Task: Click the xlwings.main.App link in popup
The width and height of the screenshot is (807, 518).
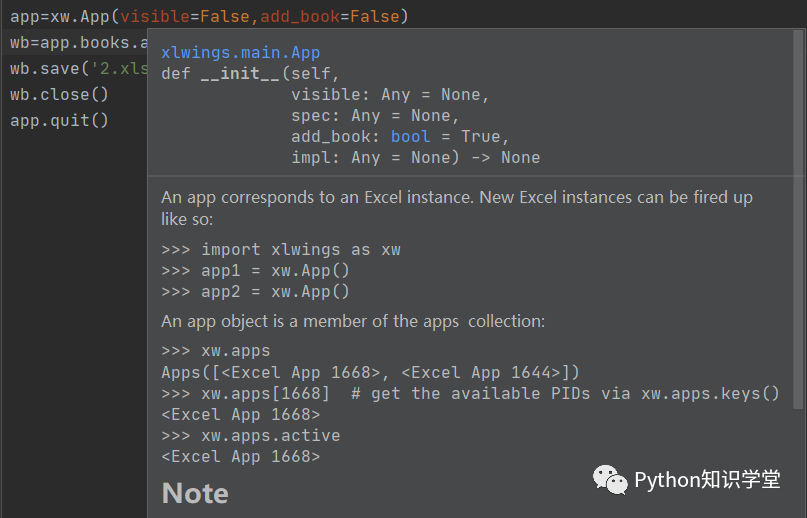Action: 240,53
